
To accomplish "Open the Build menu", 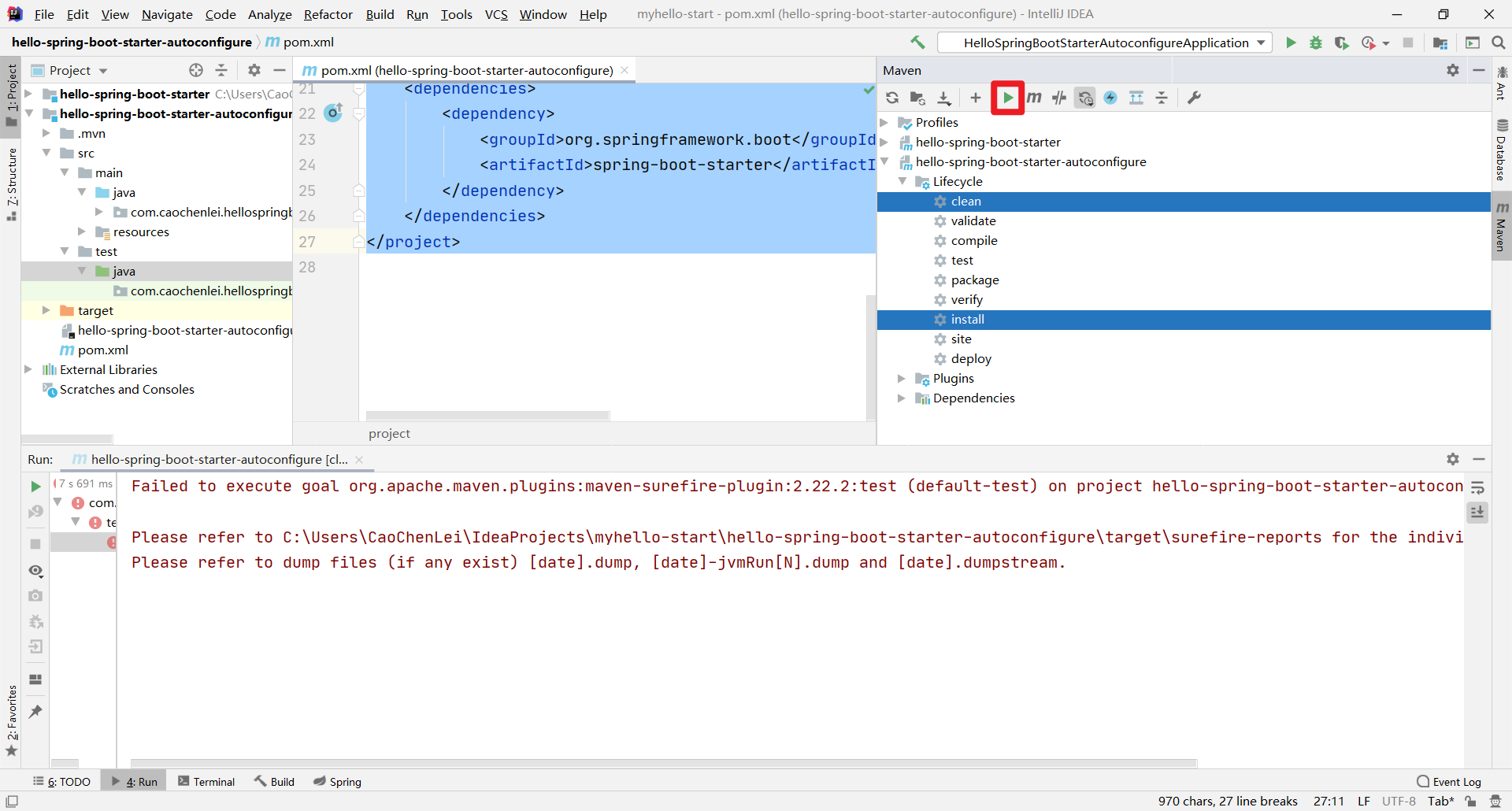I will point(380,14).
